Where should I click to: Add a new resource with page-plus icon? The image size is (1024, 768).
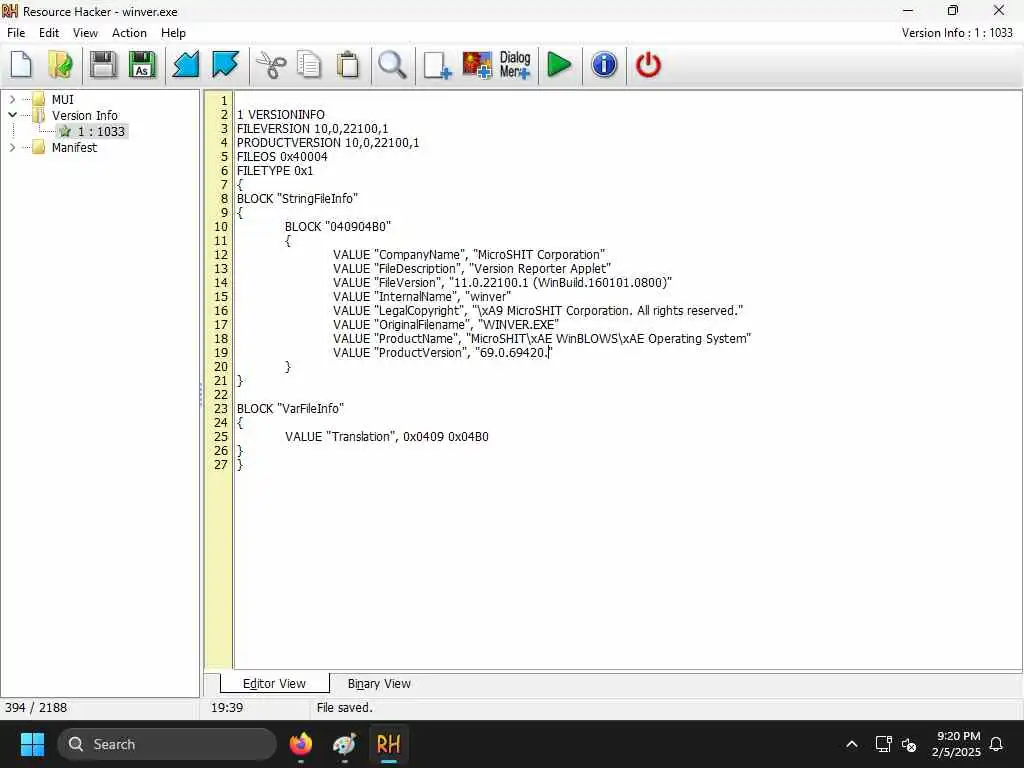[437, 65]
